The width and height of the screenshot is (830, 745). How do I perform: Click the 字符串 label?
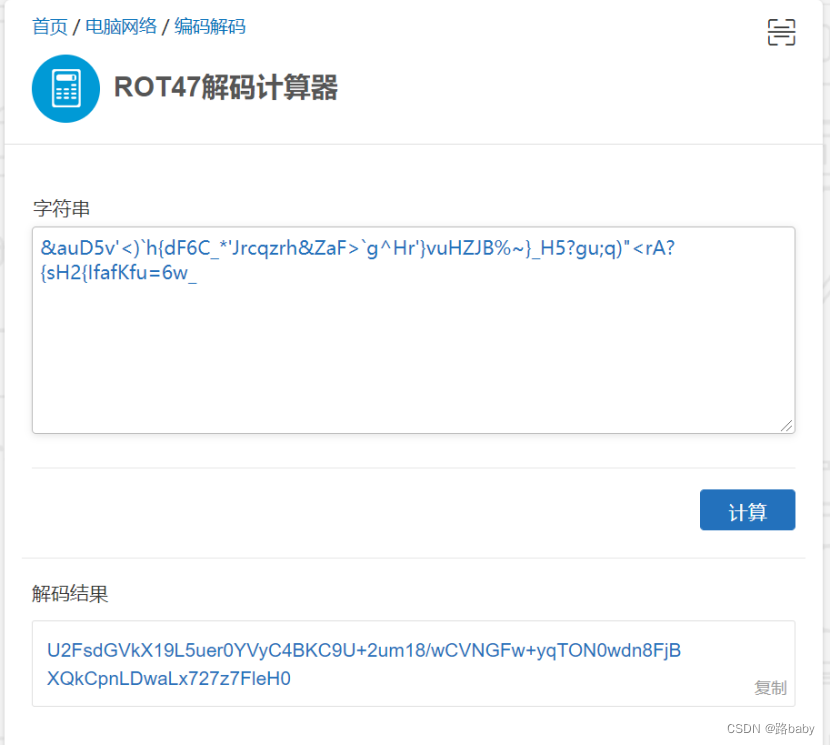coord(61,209)
